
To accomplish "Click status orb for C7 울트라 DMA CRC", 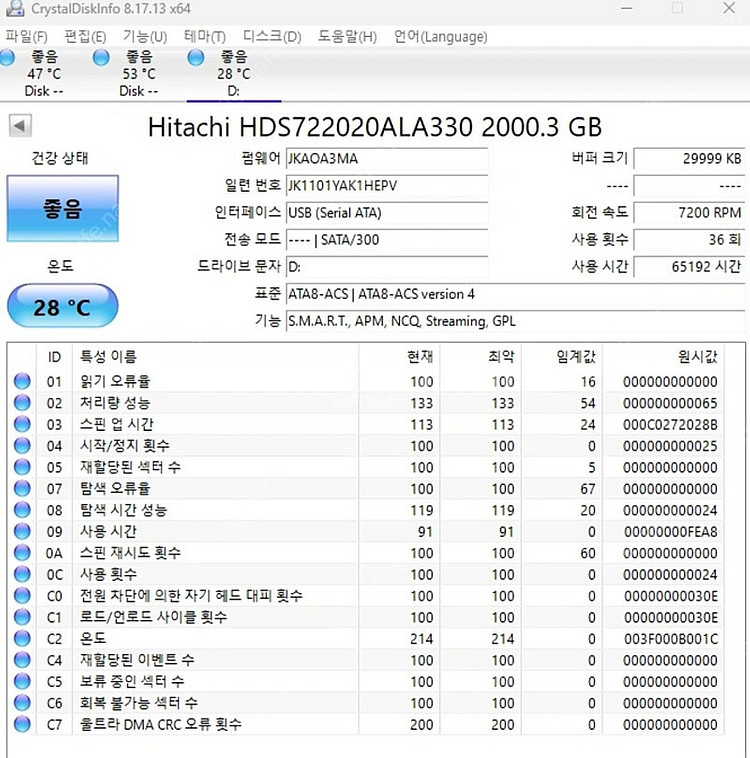I will point(22,724).
